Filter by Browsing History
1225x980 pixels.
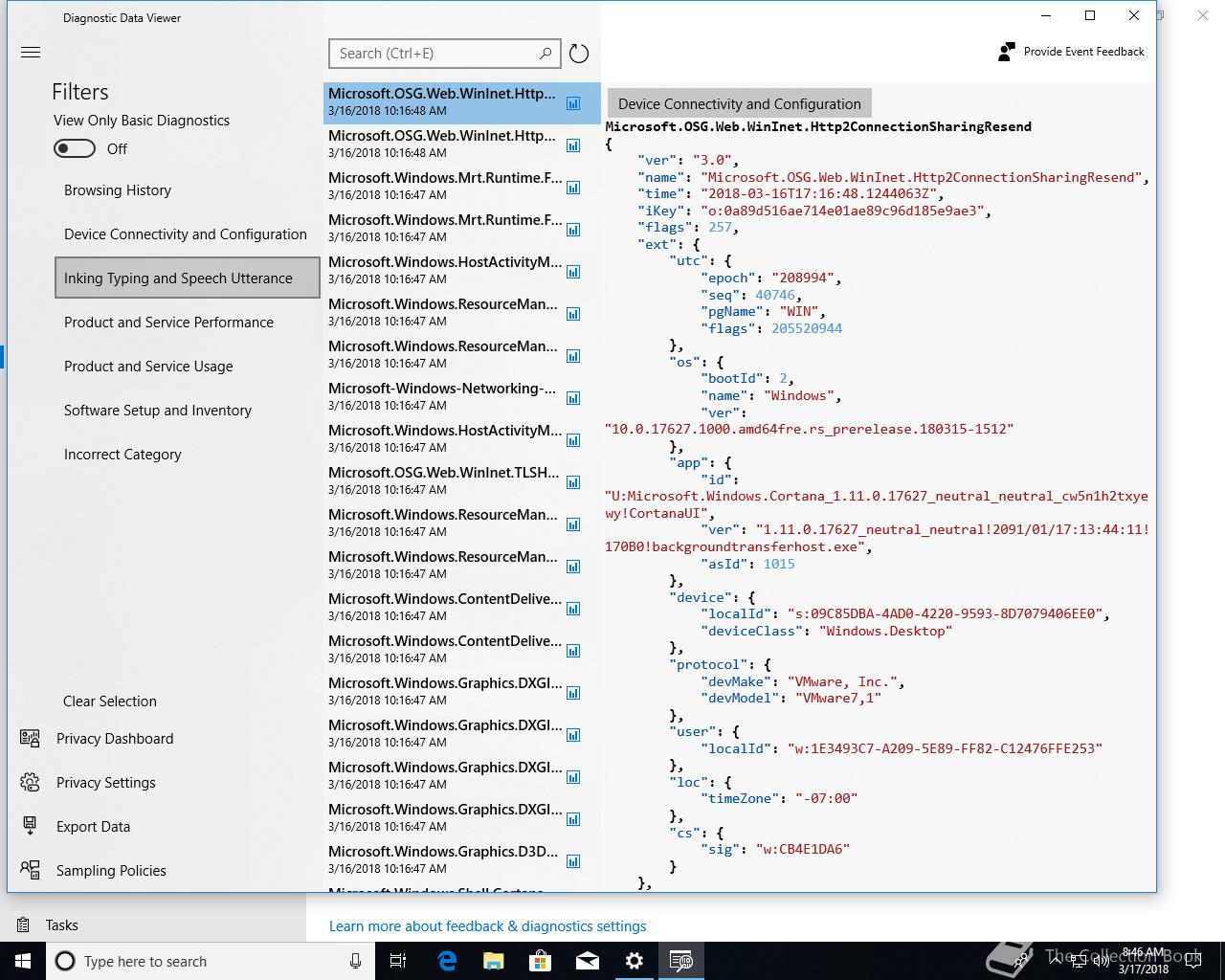click(118, 190)
